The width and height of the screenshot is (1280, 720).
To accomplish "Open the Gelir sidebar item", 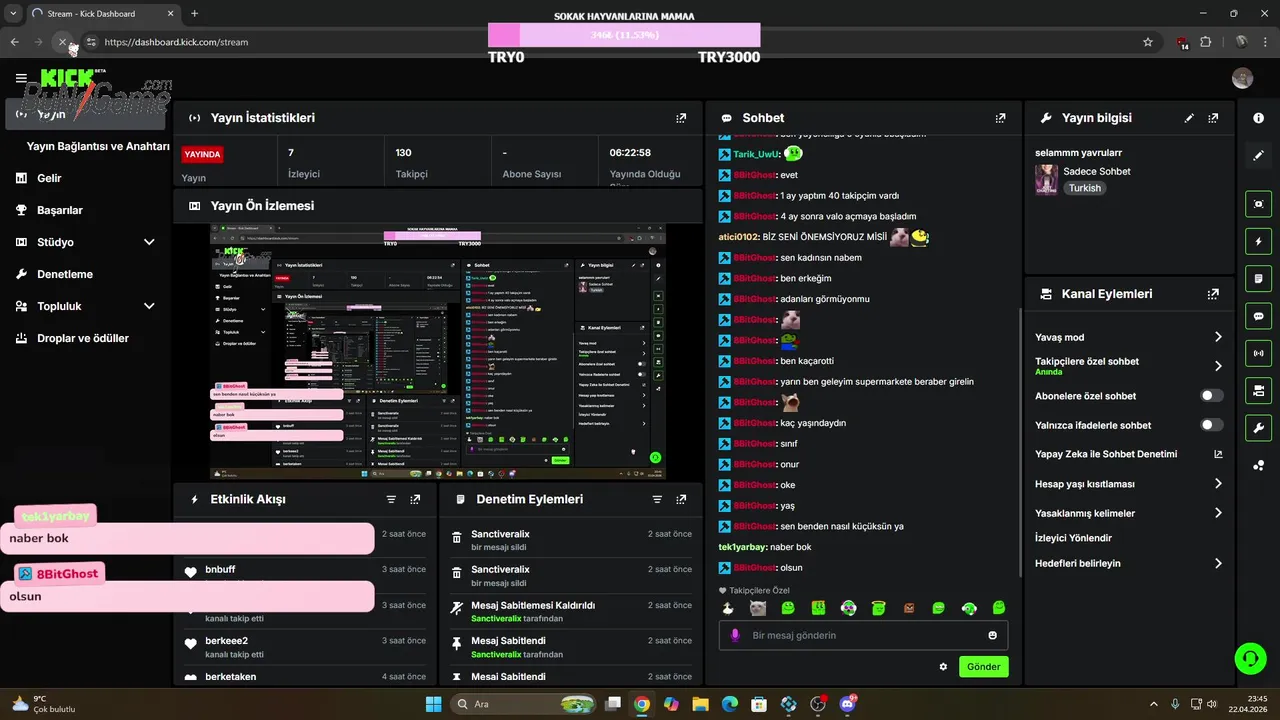I will [49, 178].
